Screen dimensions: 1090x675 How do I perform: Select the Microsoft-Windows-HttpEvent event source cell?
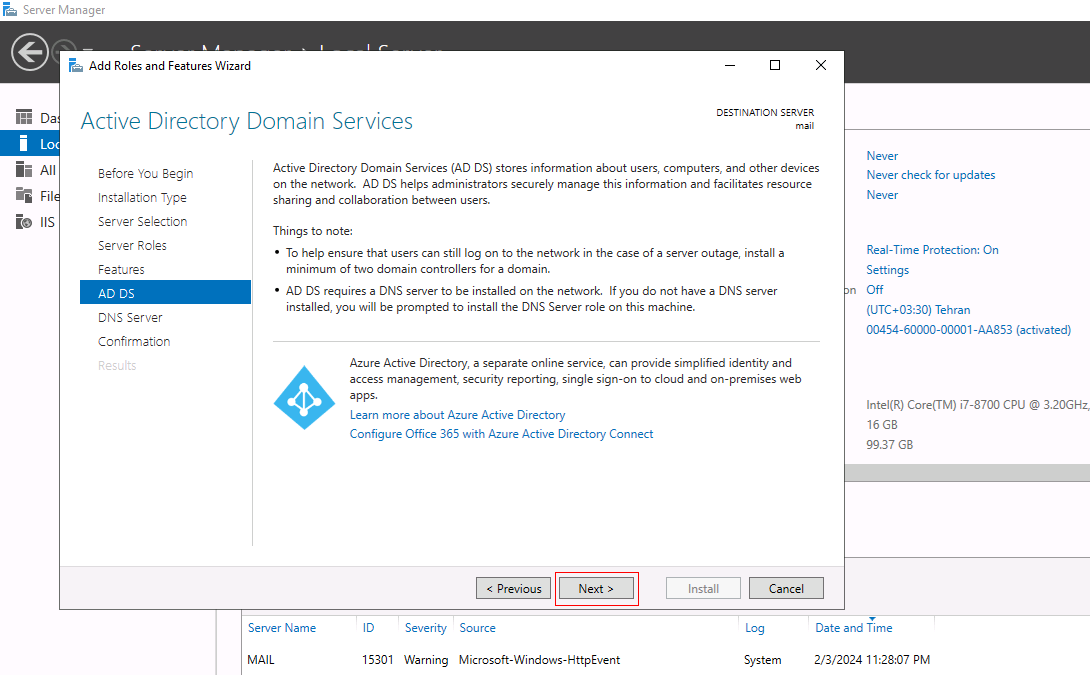tap(539, 660)
